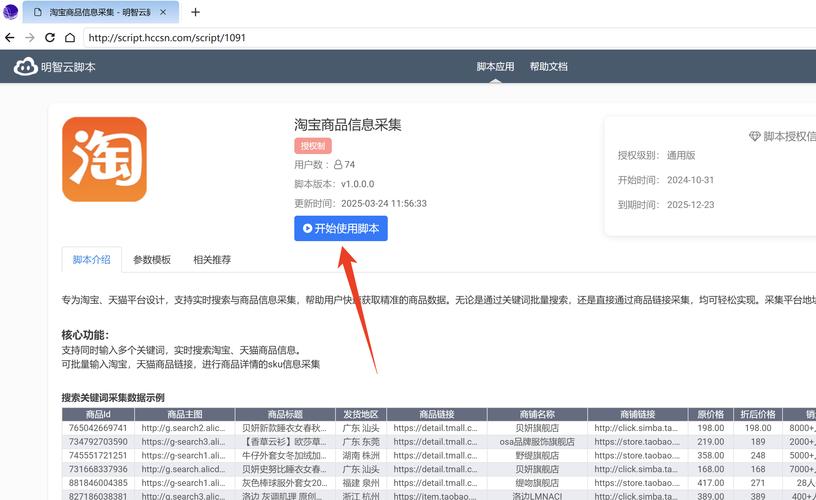The width and height of the screenshot is (816, 500).
Task: Click the diamond icon beside 脚本授权信息
Action: (754, 136)
